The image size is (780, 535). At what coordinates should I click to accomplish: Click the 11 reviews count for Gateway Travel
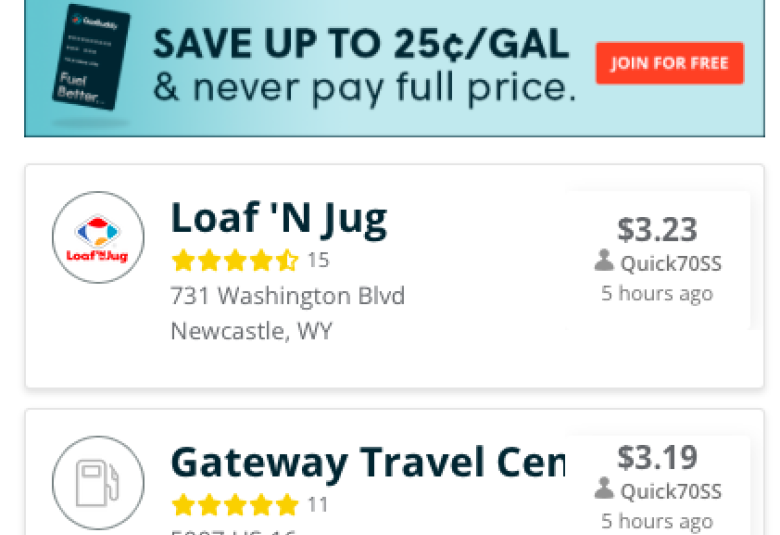click(x=318, y=505)
